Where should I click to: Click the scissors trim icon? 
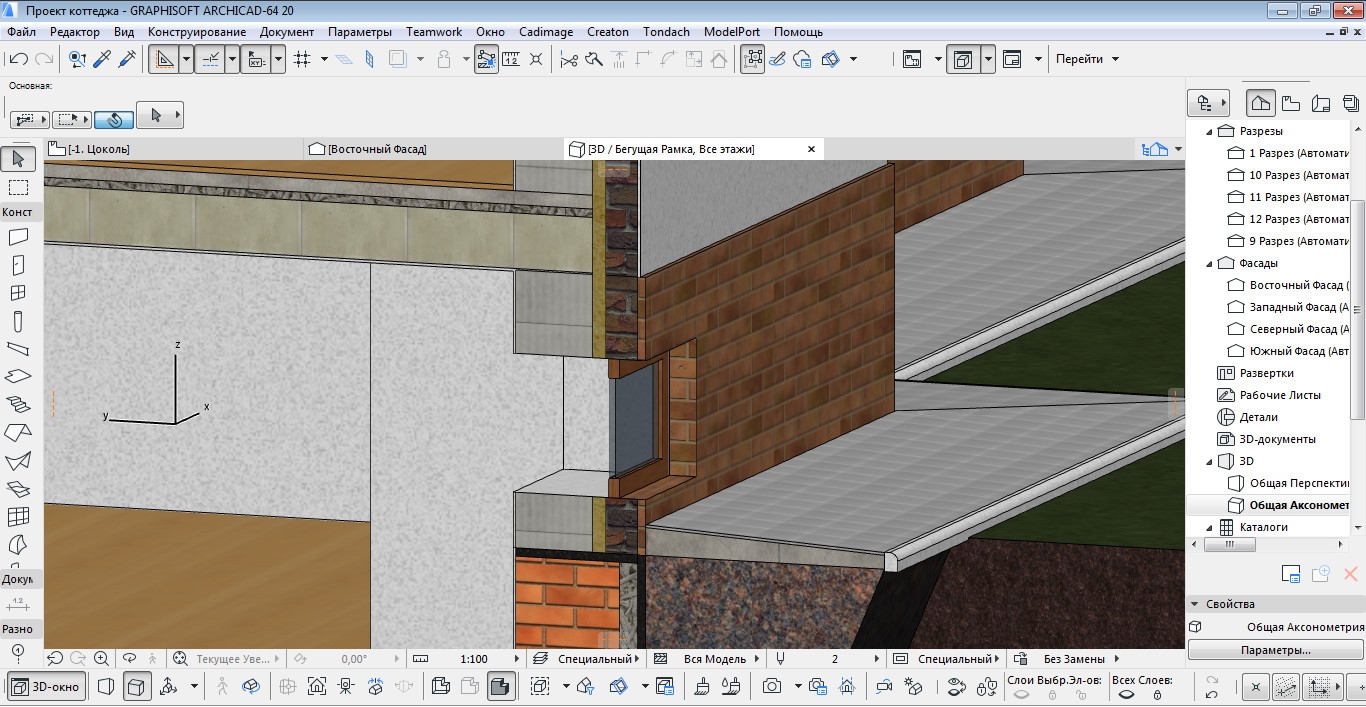point(569,60)
